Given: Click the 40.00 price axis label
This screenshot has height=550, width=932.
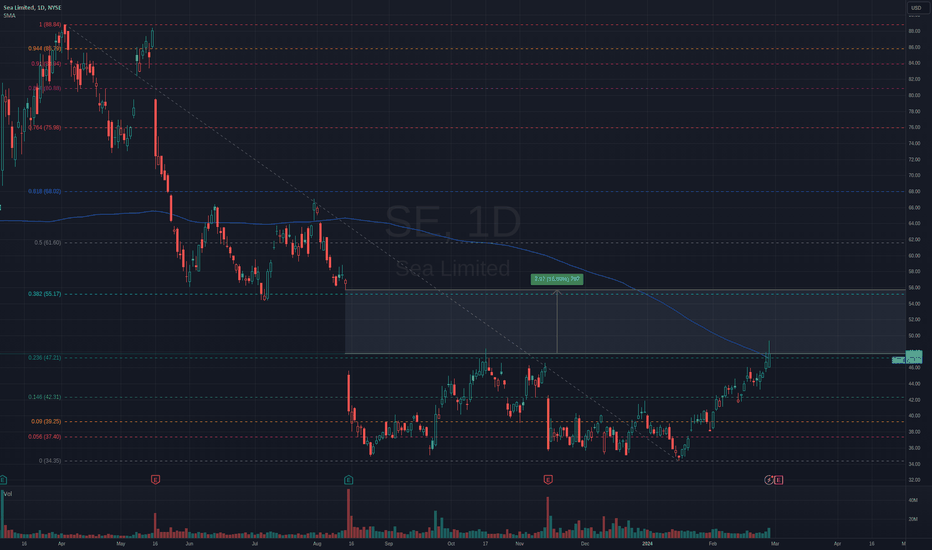Looking at the screenshot, I should [x=914, y=416].
